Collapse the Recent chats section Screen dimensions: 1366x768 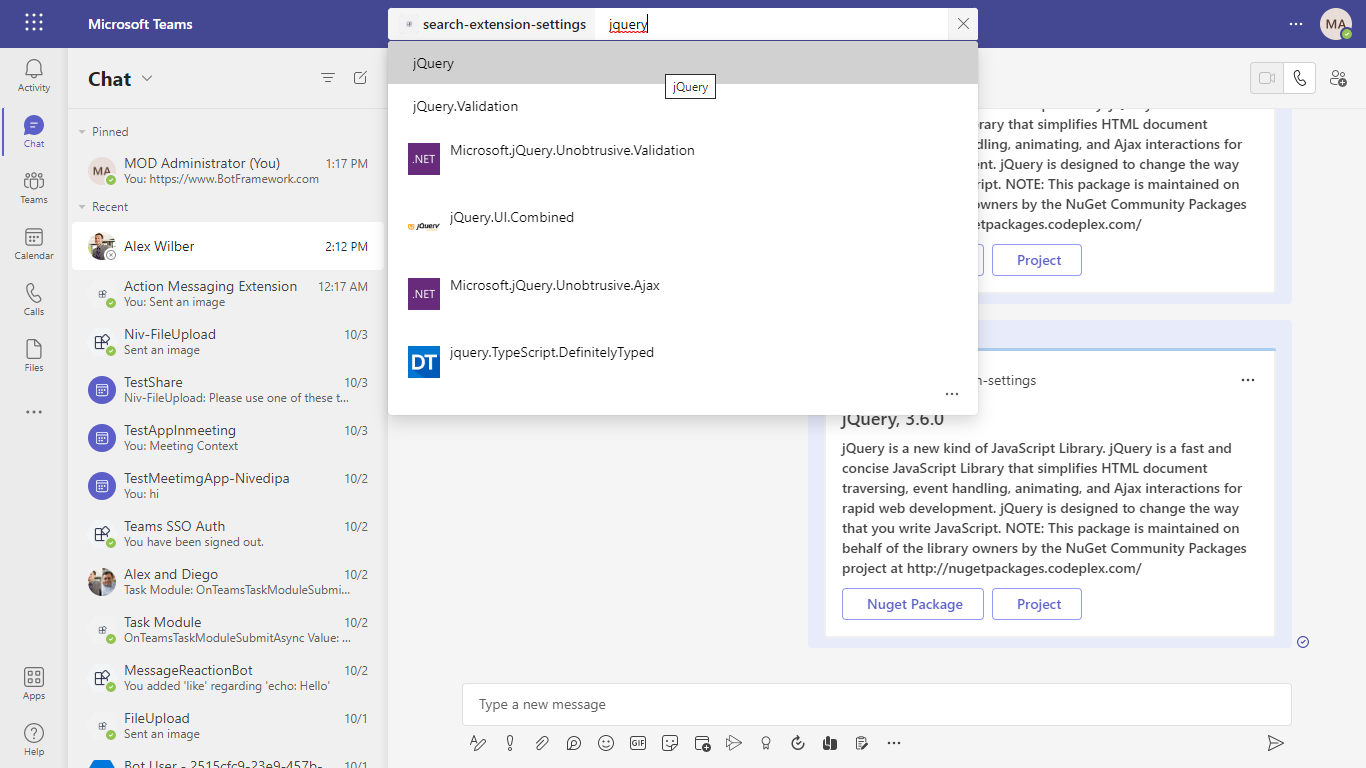[x=83, y=207]
